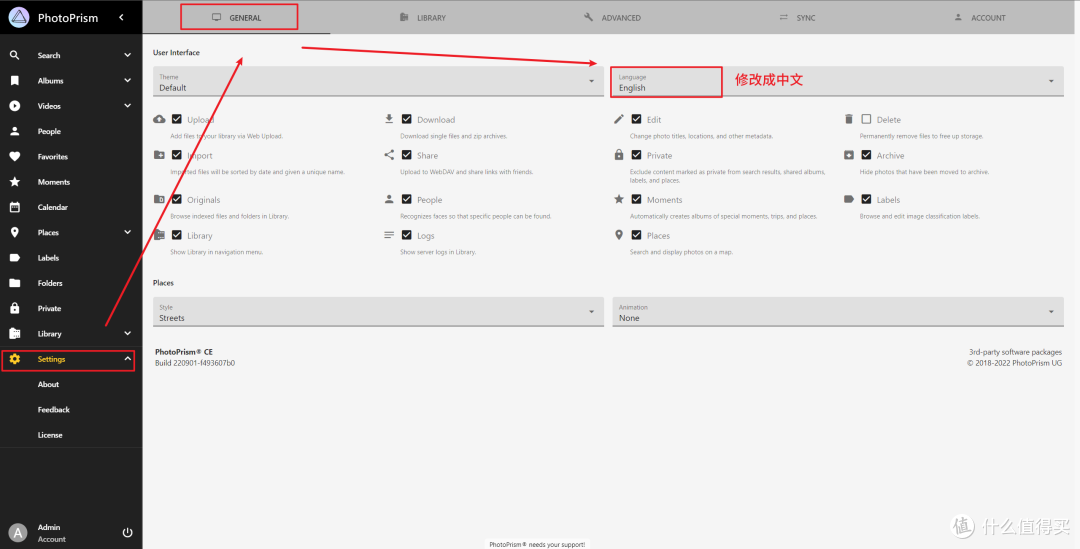This screenshot has width=1080, height=549.
Task: Enable the Delete checkbox
Action: 866,119
